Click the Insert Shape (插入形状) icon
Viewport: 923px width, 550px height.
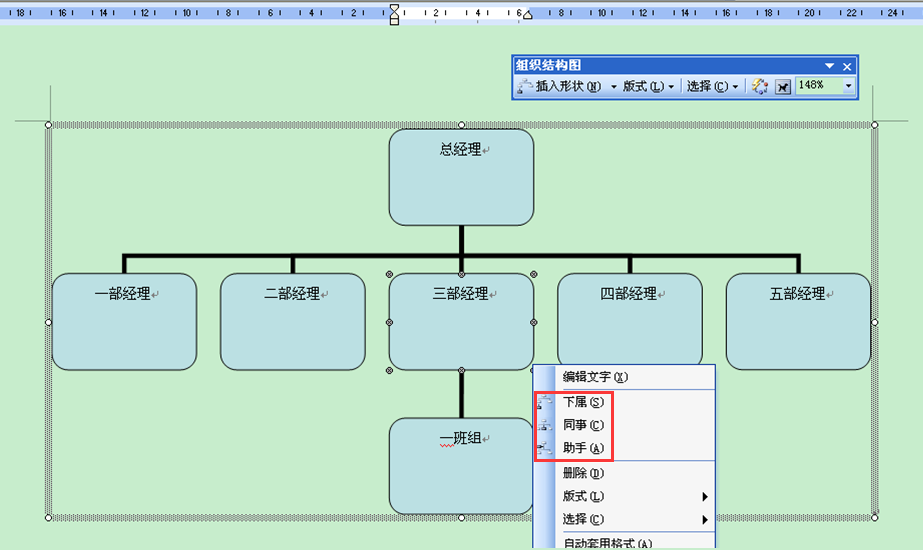click(x=525, y=87)
